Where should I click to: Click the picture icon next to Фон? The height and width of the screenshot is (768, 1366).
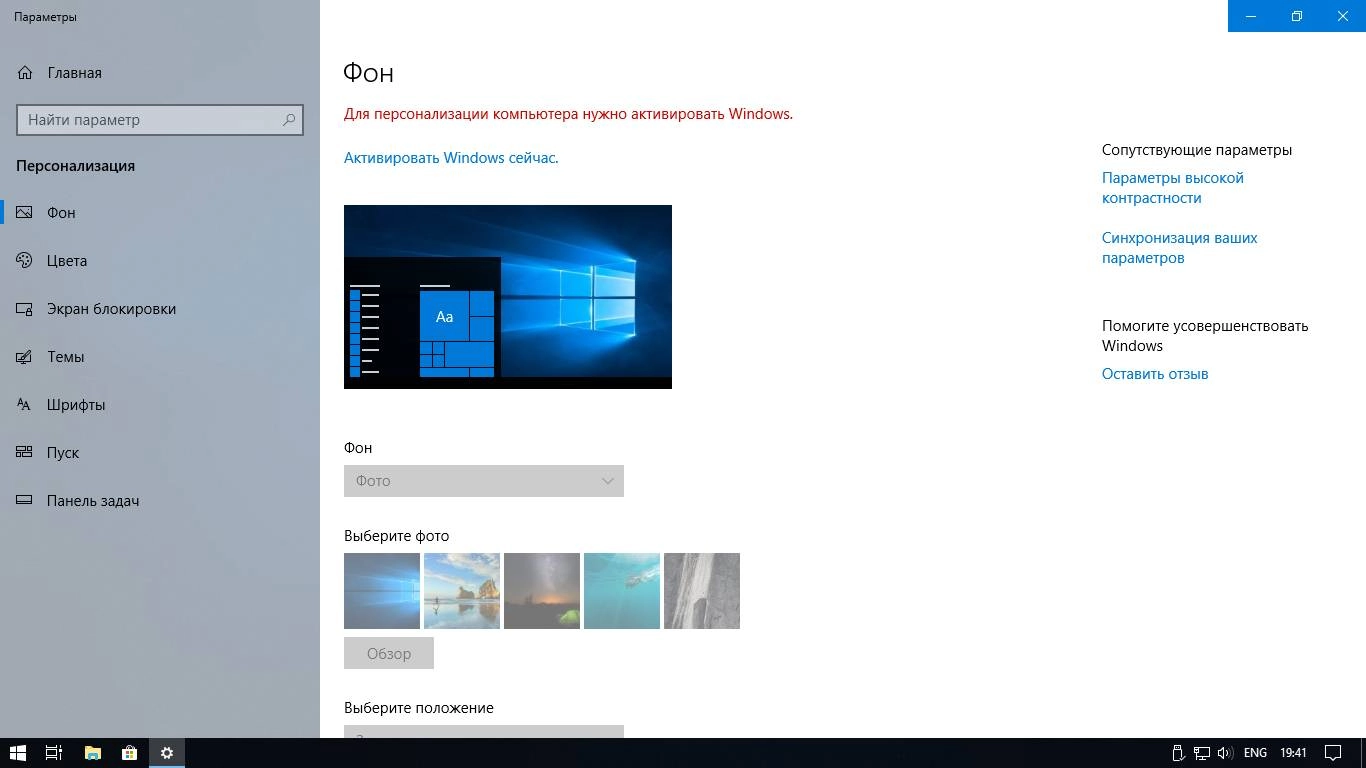pyautogui.click(x=25, y=213)
